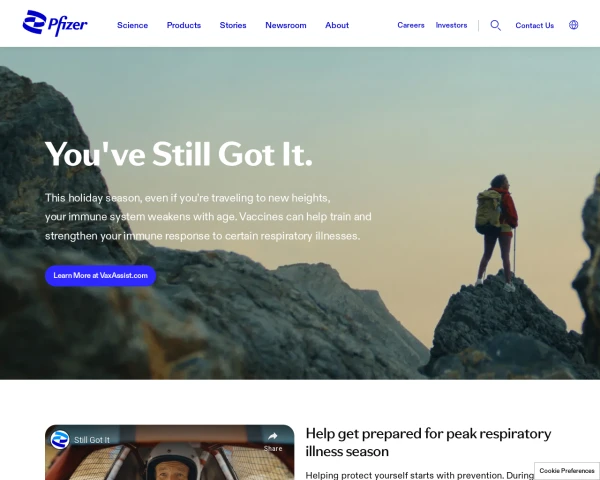The image size is (600, 480).
Task: Open the globe language selector icon
Action: coord(573,25)
